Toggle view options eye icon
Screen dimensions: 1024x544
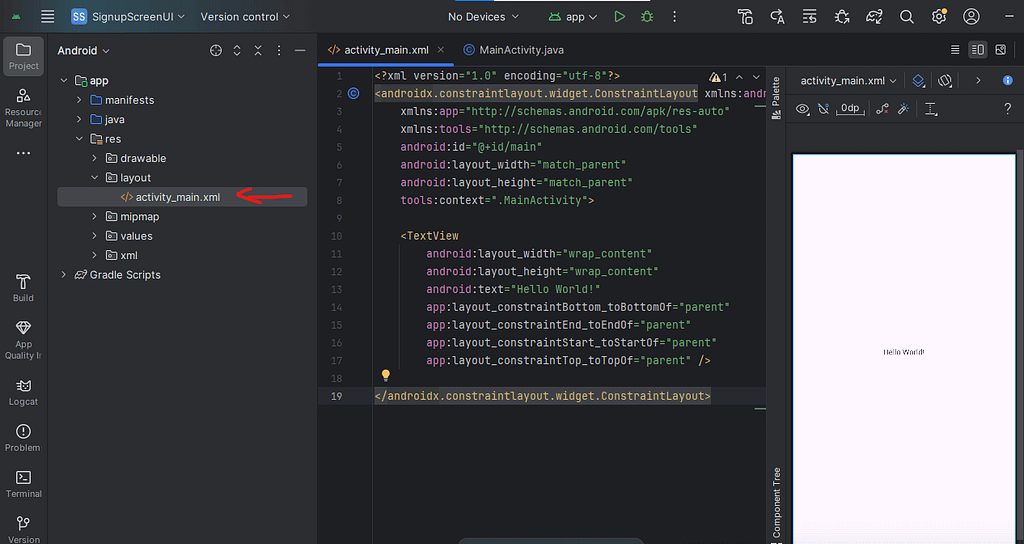tap(803, 109)
